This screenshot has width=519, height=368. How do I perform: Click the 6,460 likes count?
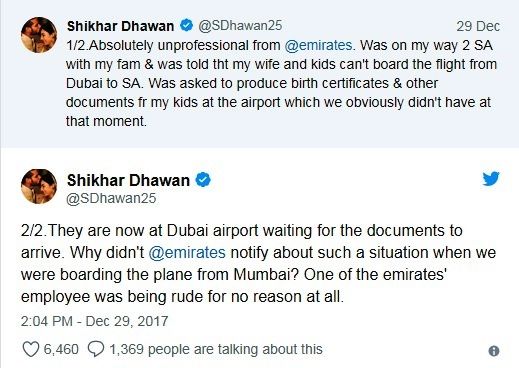tap(61, 349)
